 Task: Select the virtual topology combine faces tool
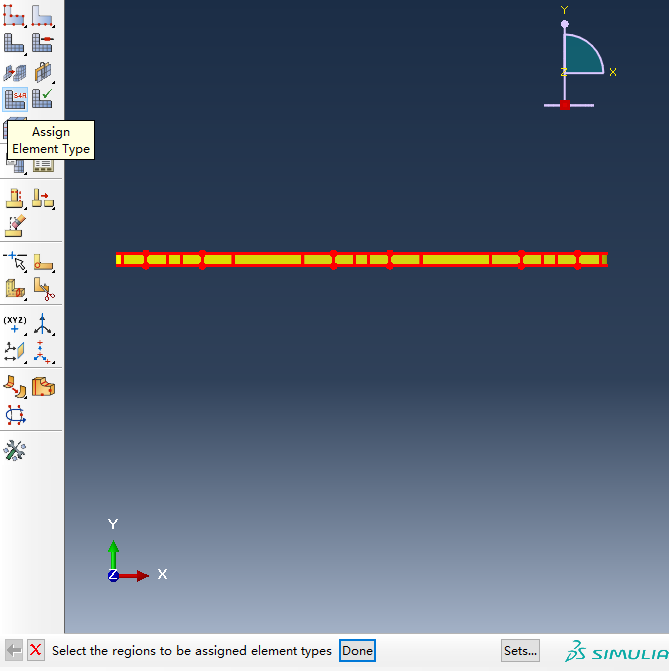(15, 199)
